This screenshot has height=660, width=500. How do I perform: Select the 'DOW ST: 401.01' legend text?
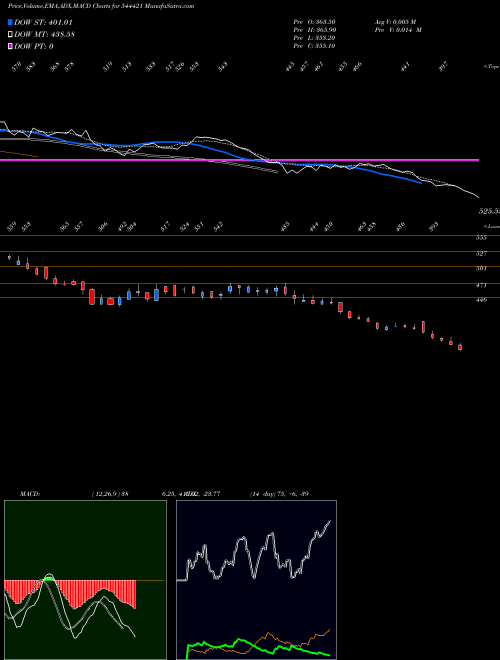[x=43, y=22]
